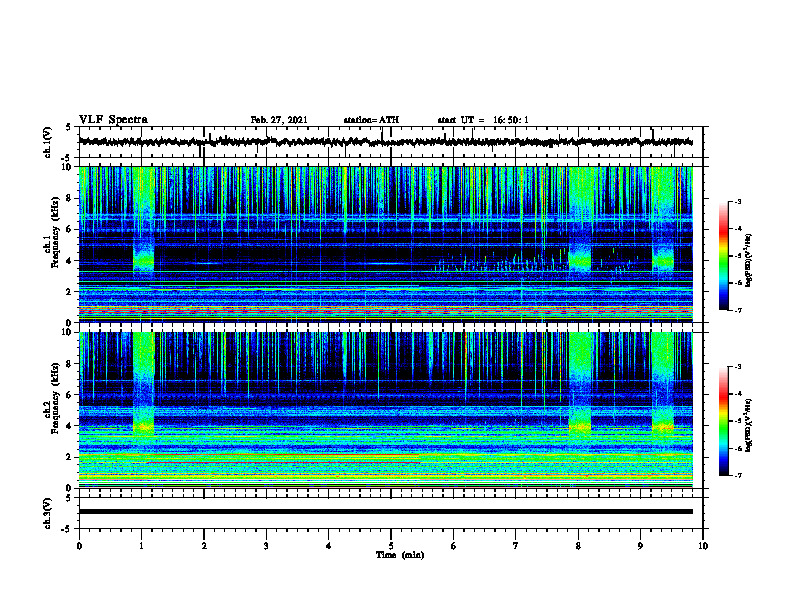Click the black ch.3 voltage bar
This screenshot has width=792, height=612.
tap(386, 512)
